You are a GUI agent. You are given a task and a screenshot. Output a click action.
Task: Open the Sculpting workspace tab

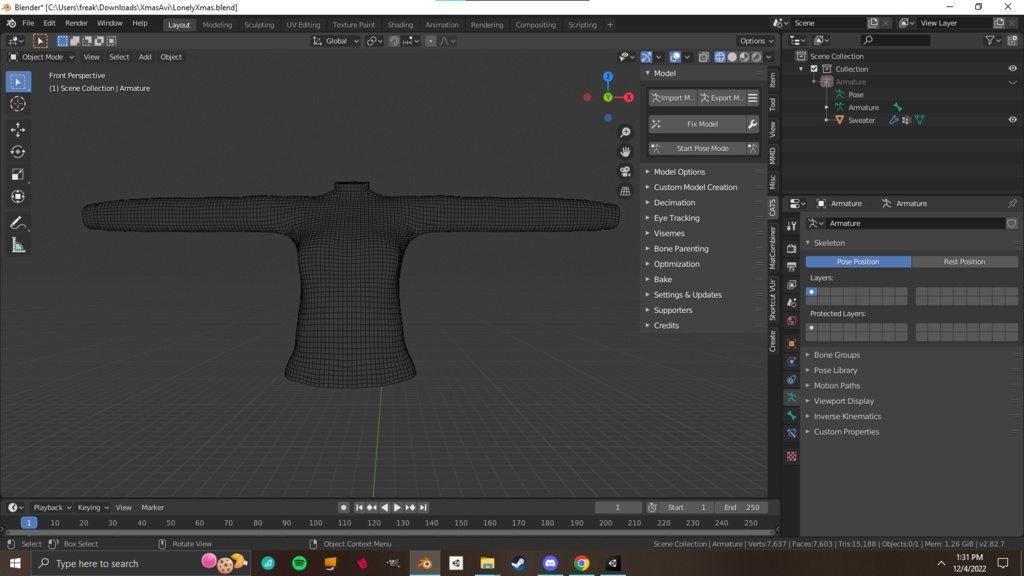(259, 25)
